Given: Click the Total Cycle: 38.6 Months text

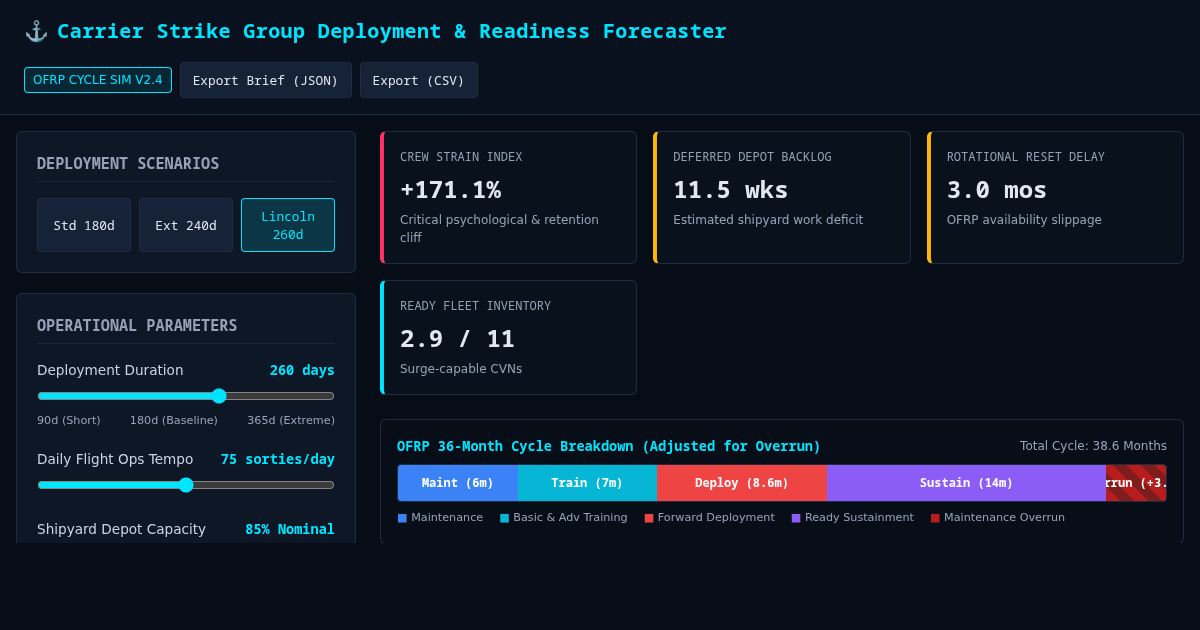Looking at the screenshot, I should pos(1093,446).
